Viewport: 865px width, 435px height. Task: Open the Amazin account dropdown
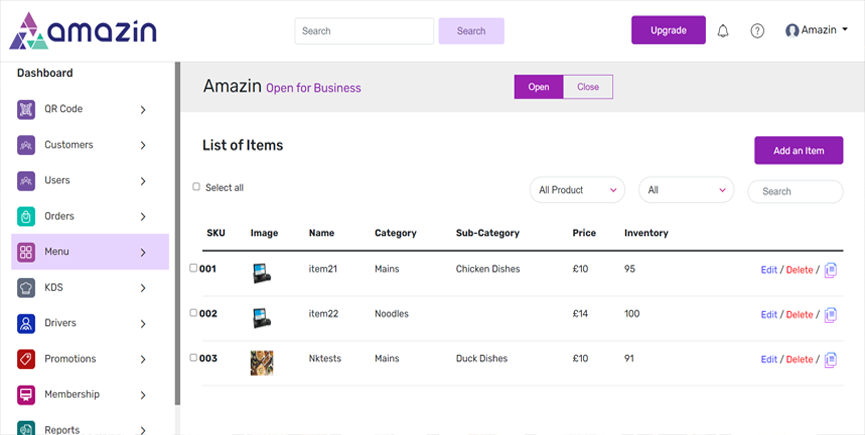(x=817, y=31)
